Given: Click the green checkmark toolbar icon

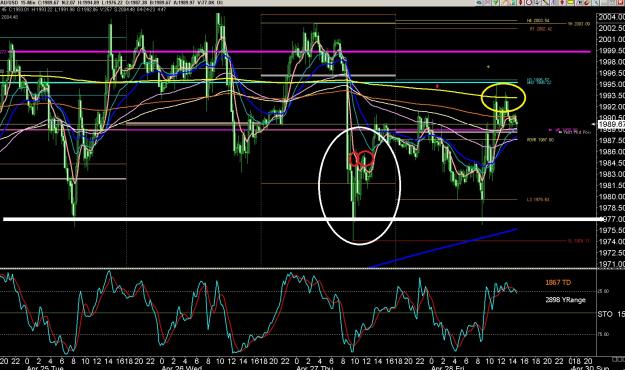Looking at the screenshot, I should click(495, 2).
